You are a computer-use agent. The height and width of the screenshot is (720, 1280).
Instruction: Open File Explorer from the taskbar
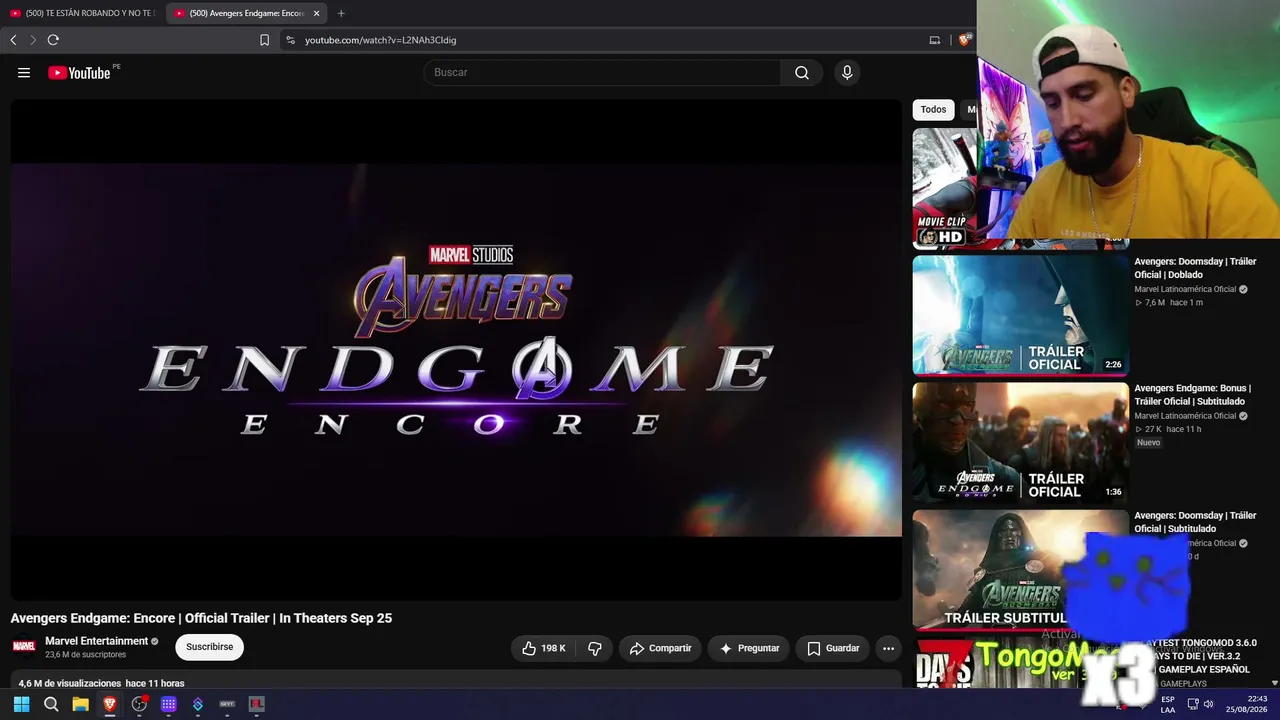(80, 704)
